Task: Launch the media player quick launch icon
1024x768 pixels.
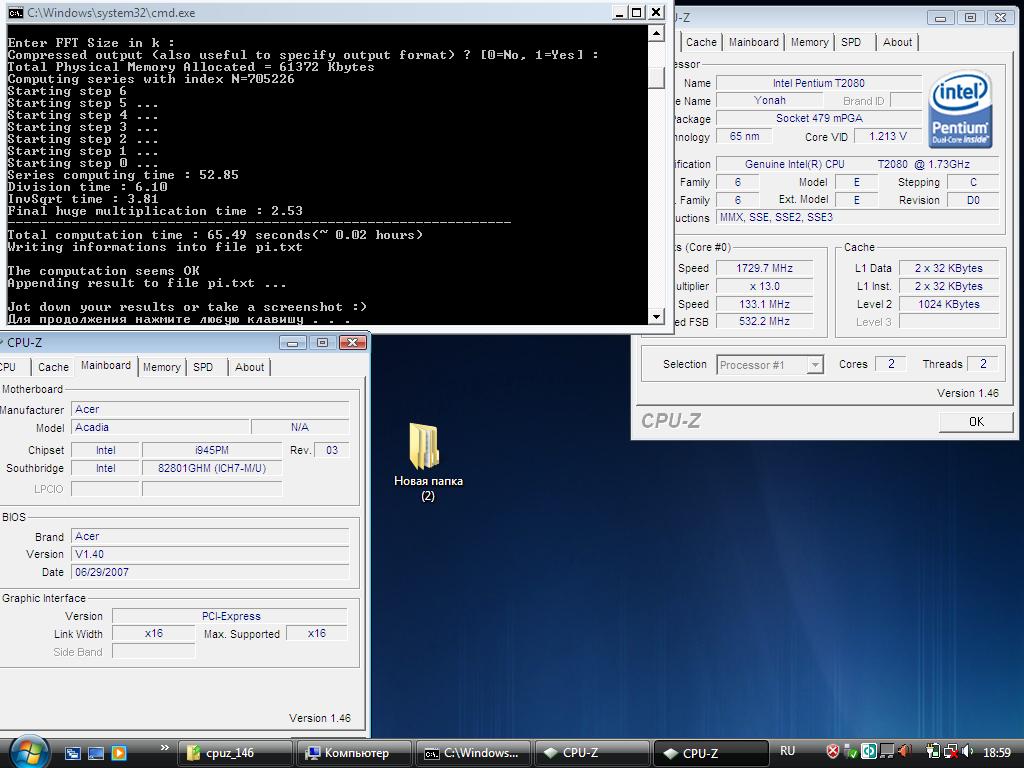Action: click(x=119, y=753)
